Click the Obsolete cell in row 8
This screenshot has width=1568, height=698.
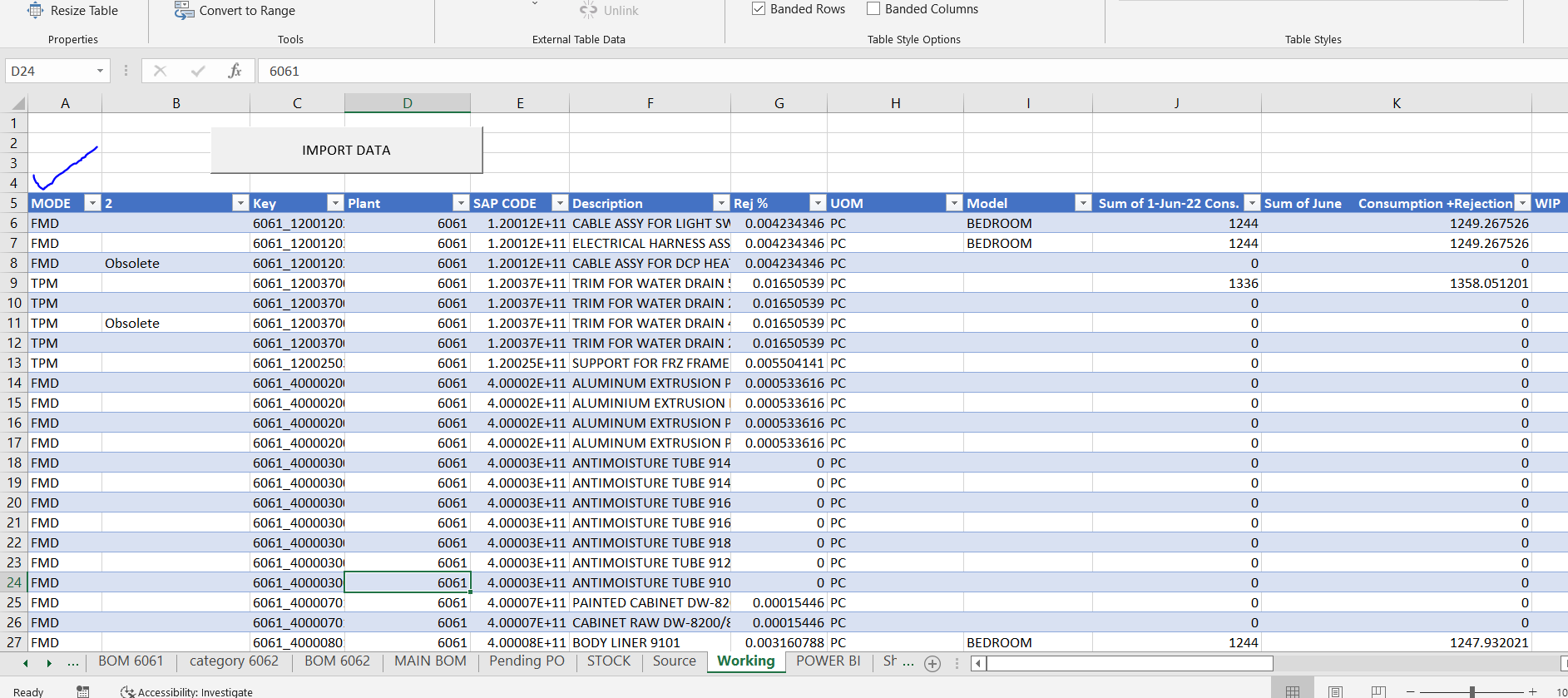click(x=176, y=263)
